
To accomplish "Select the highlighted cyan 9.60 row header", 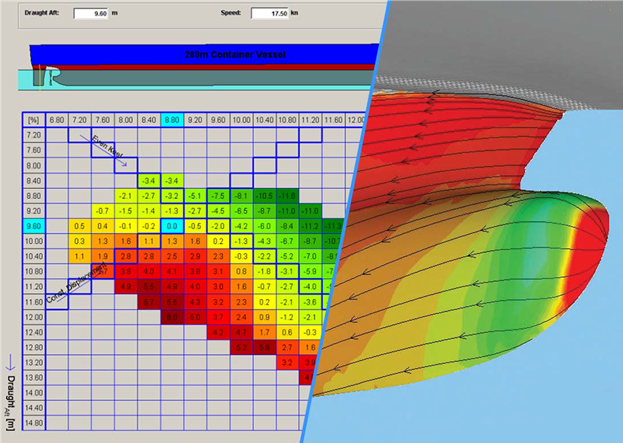I will [33, 226].
